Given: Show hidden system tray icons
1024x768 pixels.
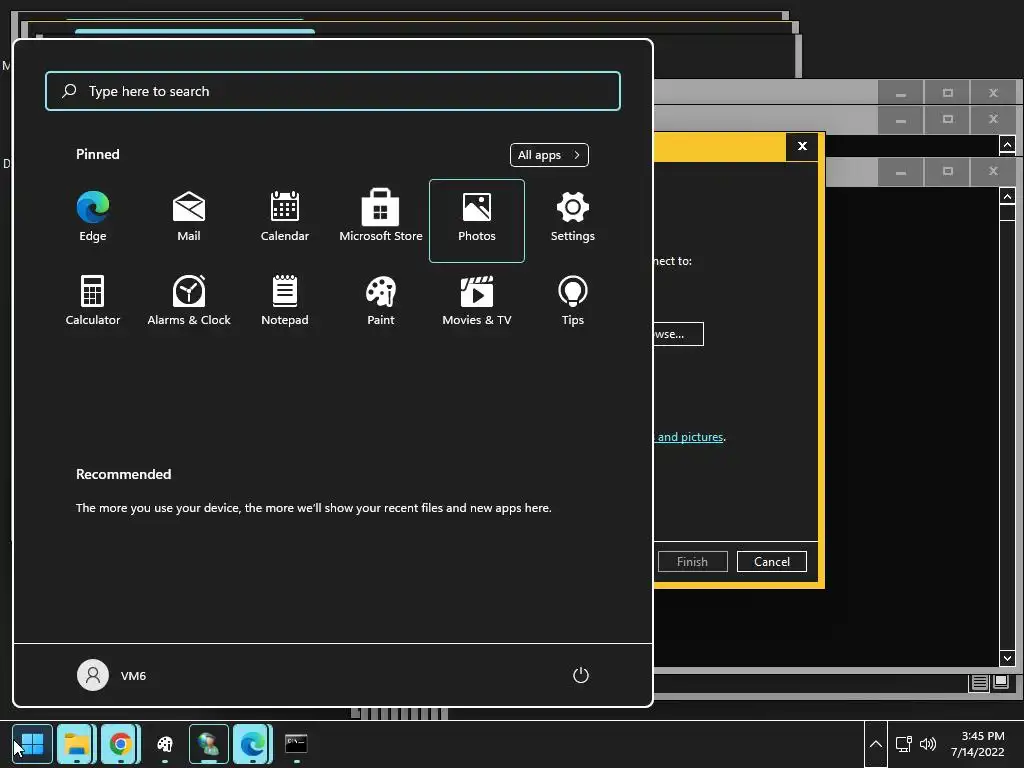Looking at the screenshot, I should coord(876,744).
